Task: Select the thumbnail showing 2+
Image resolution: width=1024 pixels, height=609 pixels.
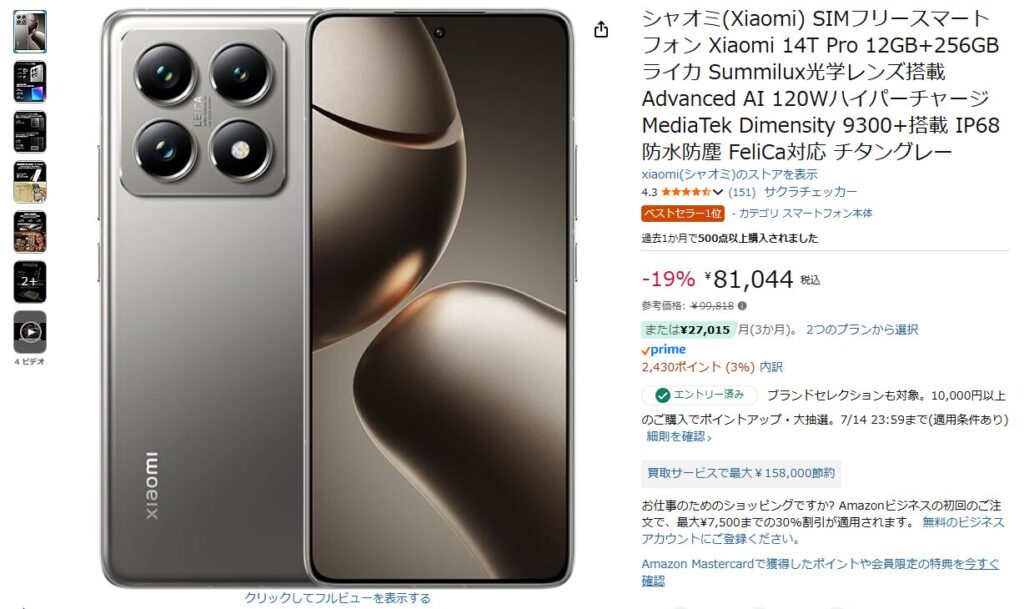Action: point(30,282)
